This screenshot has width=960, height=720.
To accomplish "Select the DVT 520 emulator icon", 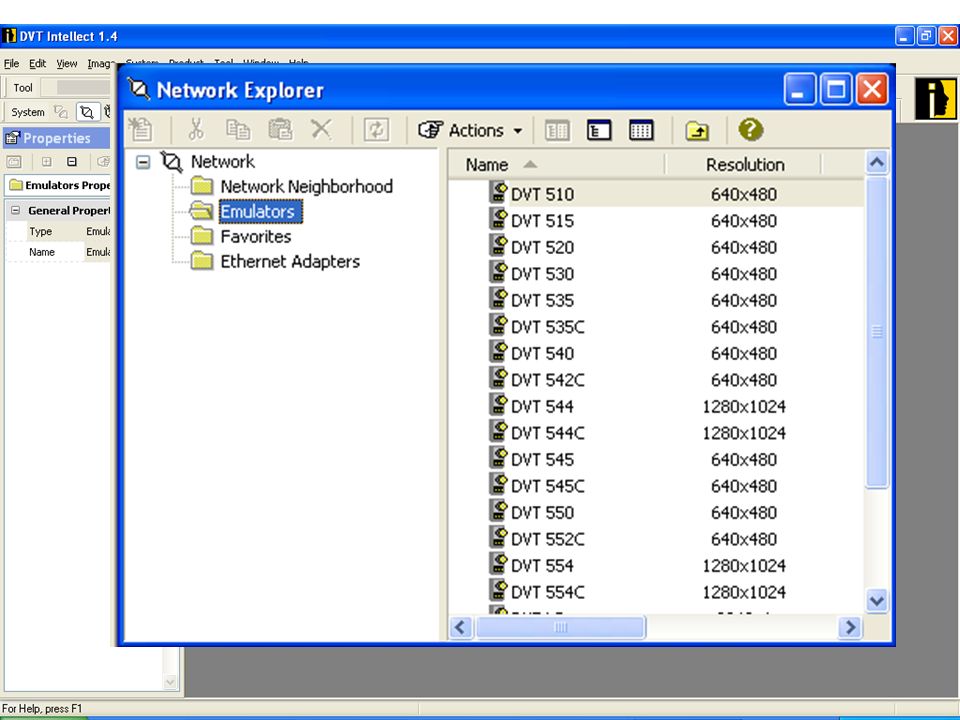I will [499, 246].
